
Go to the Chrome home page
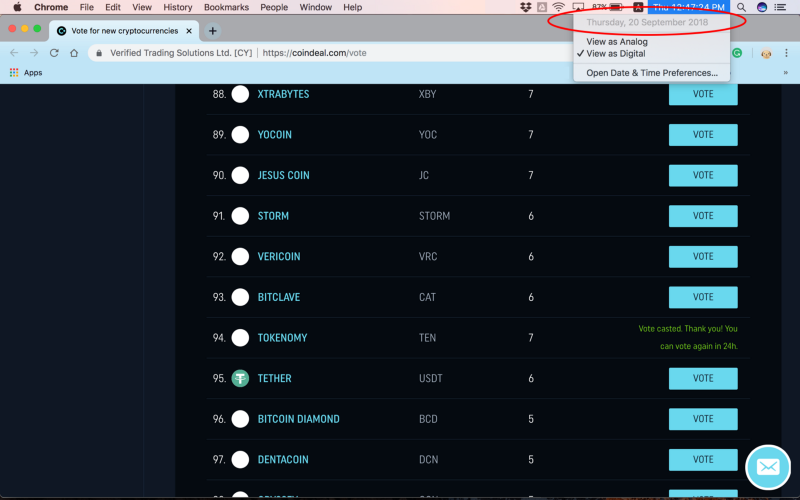[74, 53]
